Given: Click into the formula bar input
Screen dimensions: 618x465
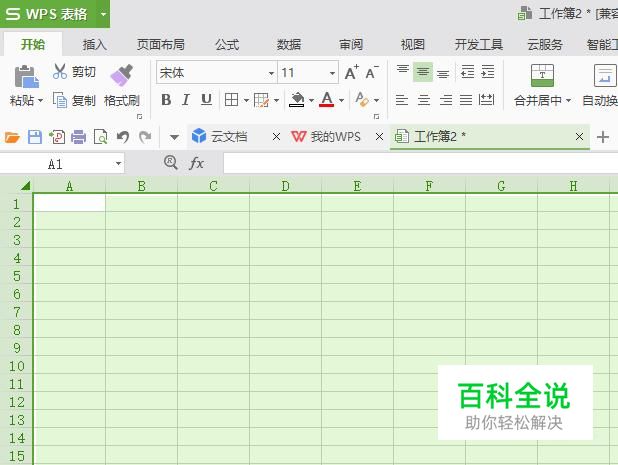Looking at the screenshot, I should (421, 163).
